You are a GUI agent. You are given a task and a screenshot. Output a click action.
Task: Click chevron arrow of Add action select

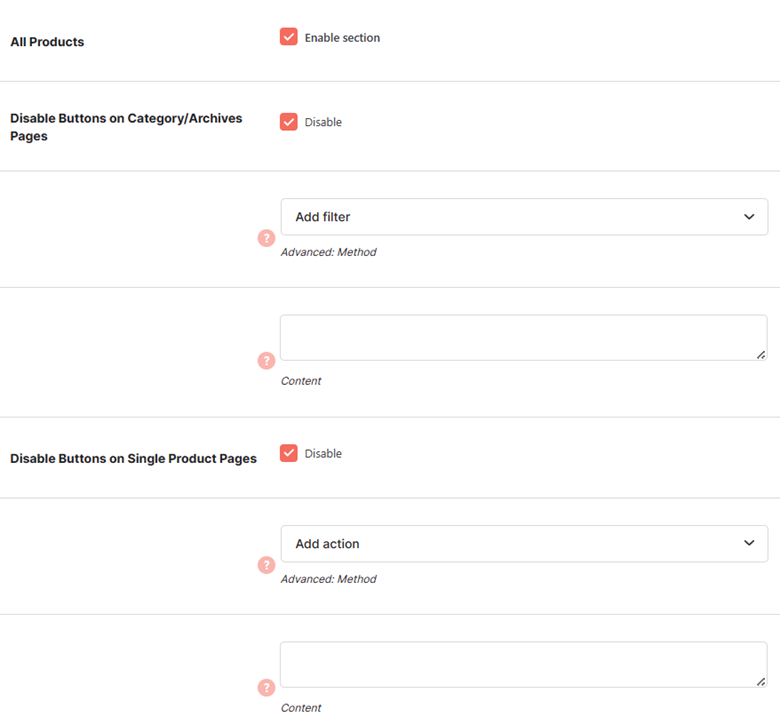click(749, 543)
